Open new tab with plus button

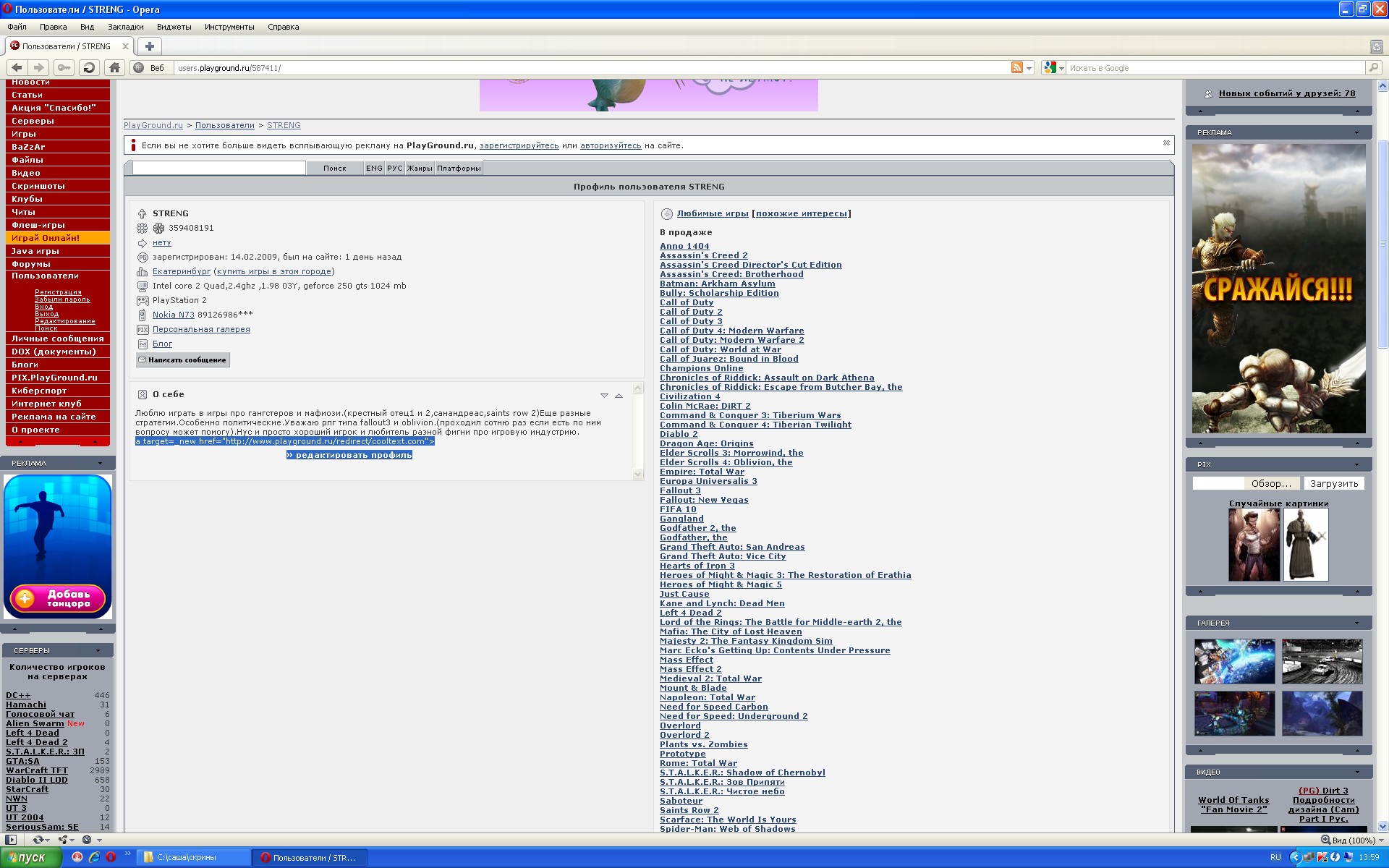pyautogui.click(x=150, y=46)
